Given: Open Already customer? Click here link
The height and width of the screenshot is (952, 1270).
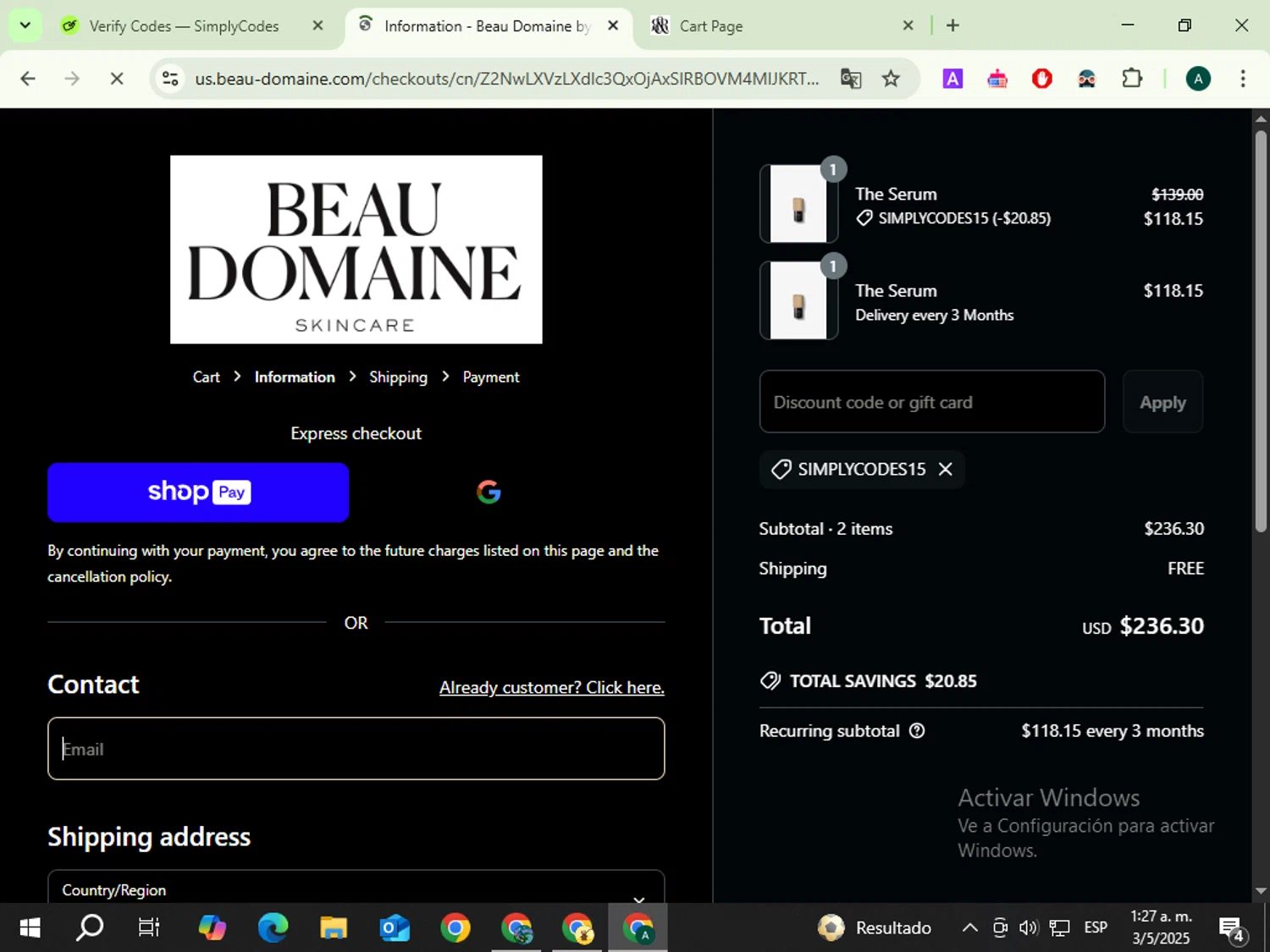Looking at the screenshot, I should point(551,687).
